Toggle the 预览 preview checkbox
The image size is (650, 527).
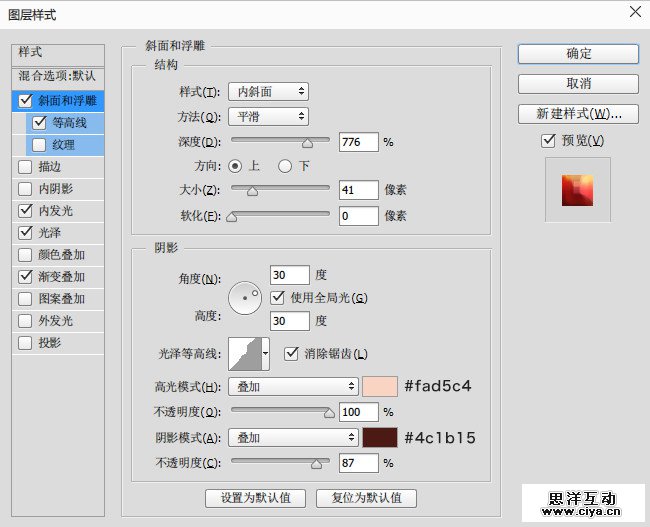pyautogui.click(x=548, y=141)
